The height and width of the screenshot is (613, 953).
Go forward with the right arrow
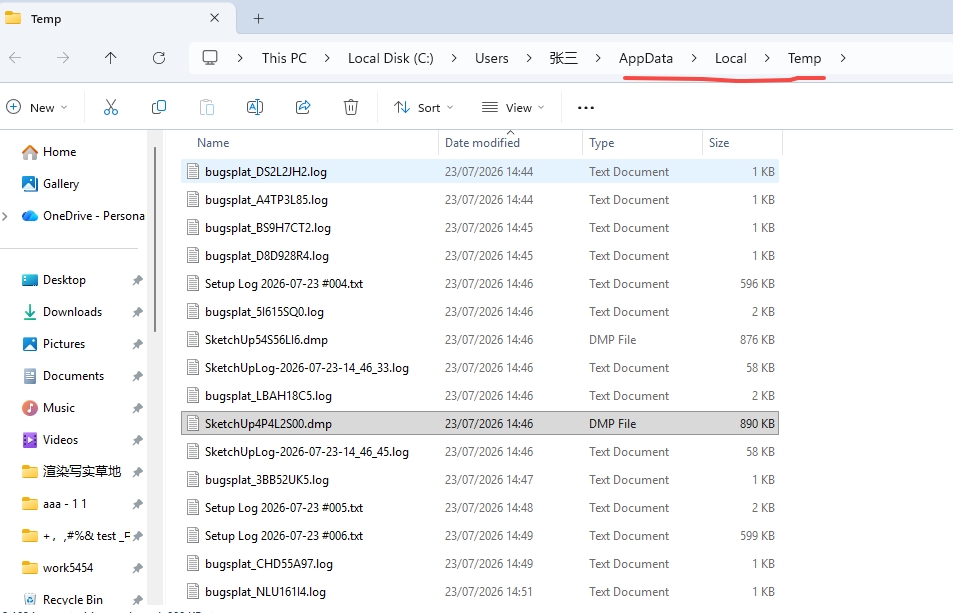[x=63, y=58]
